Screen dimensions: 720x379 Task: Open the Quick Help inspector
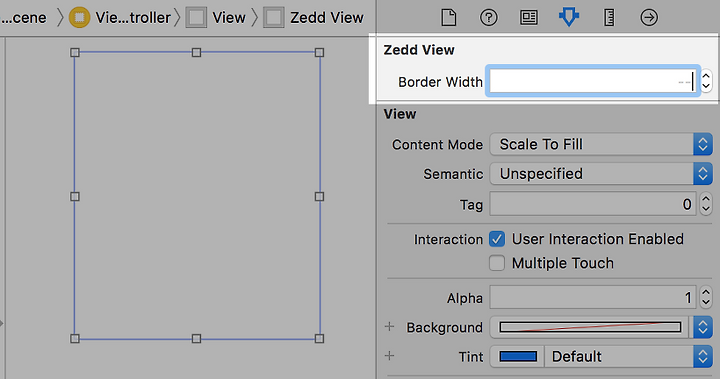(489, 18)
